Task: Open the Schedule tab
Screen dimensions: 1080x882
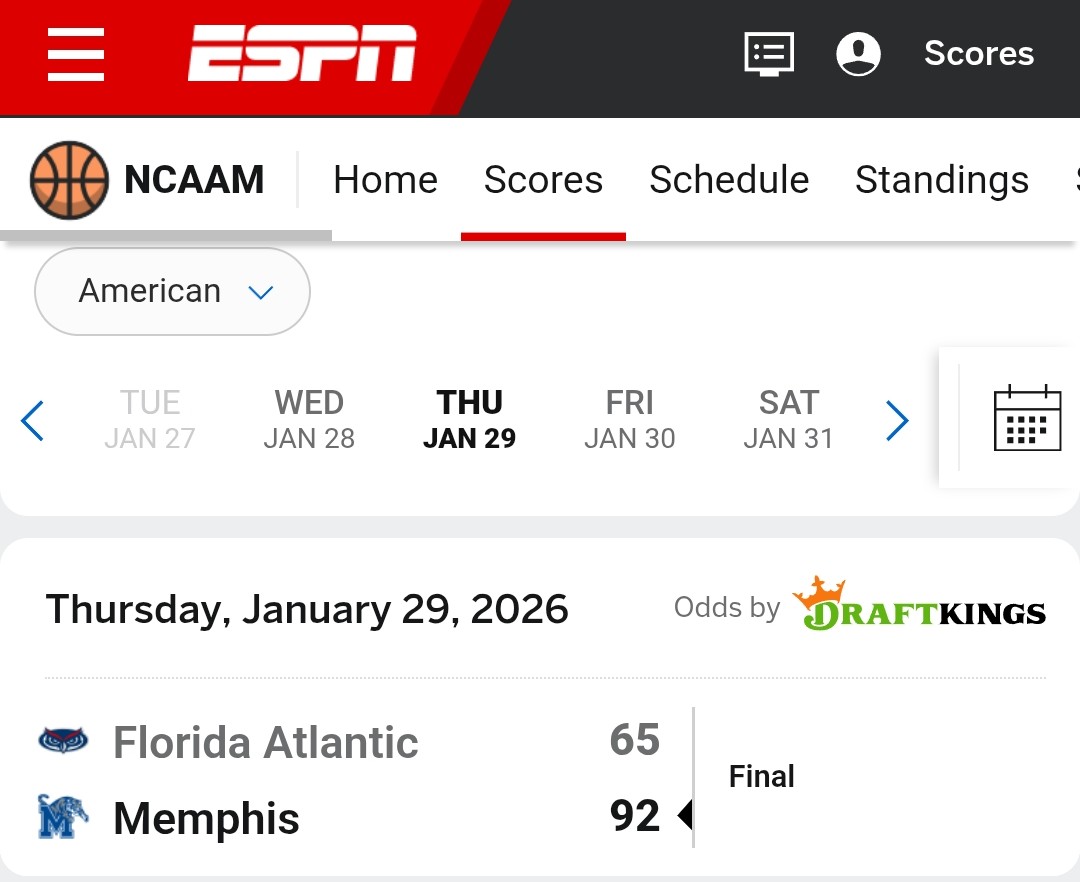Action: click(x=729, y=180)
